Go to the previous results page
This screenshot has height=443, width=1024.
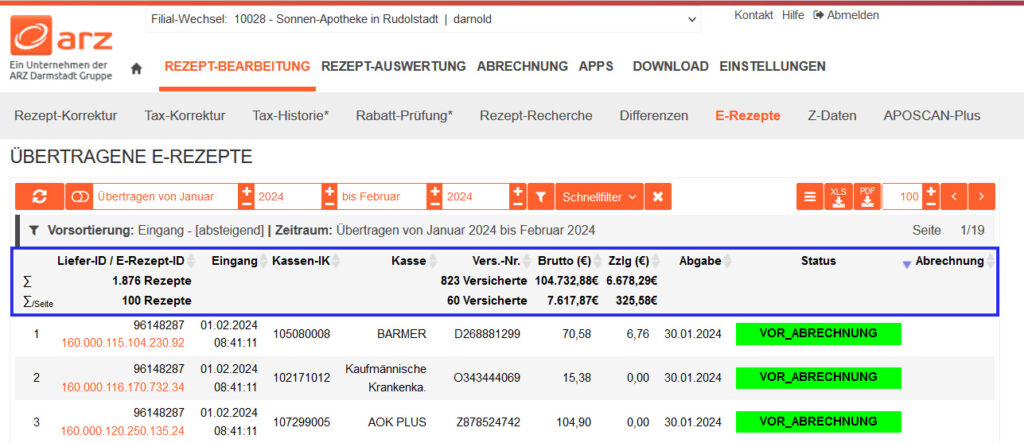(x=956, y=197)
